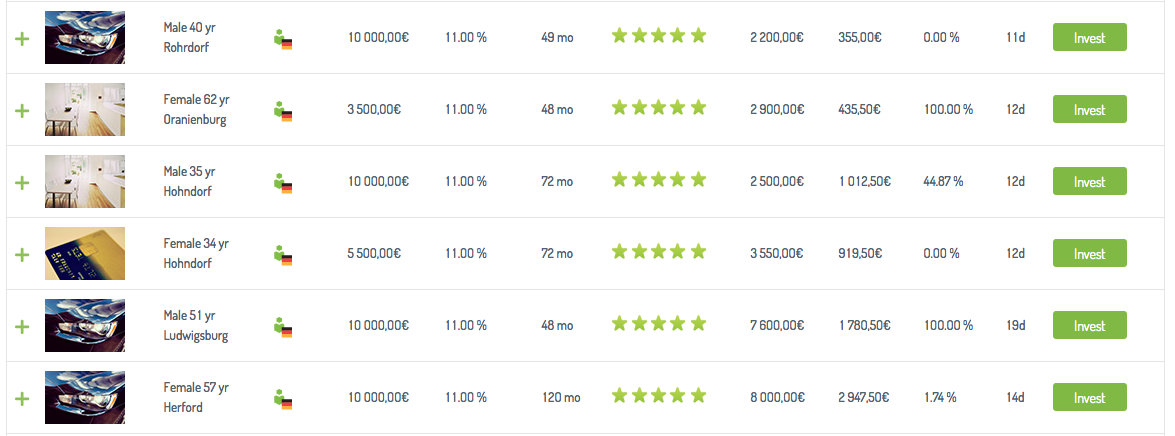
Task: Click the star rating of the Rohrdorf loan
Action: click(659, 37)
